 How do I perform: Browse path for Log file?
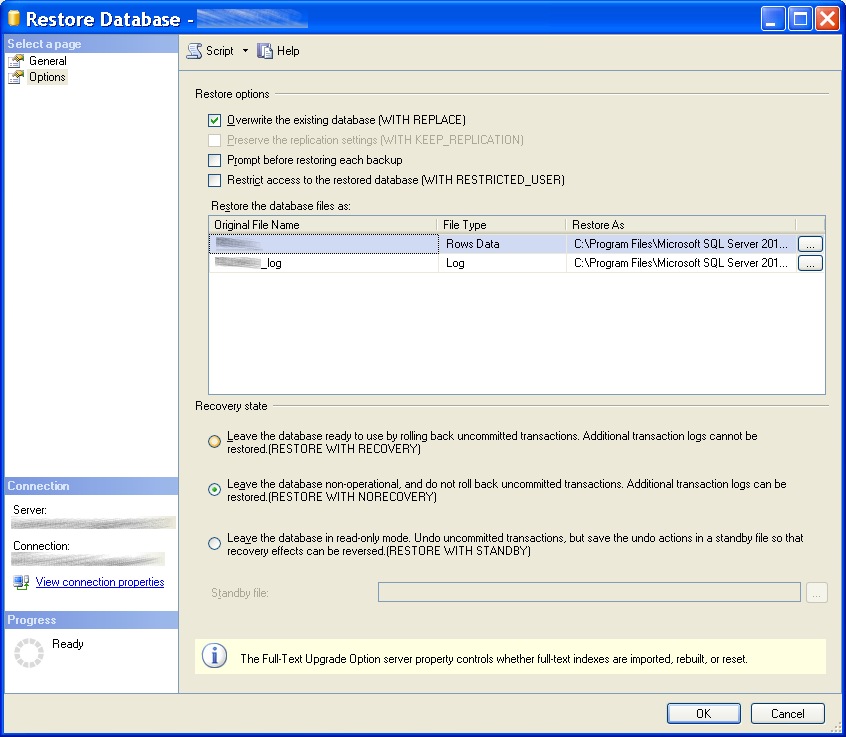pos(810,263)
